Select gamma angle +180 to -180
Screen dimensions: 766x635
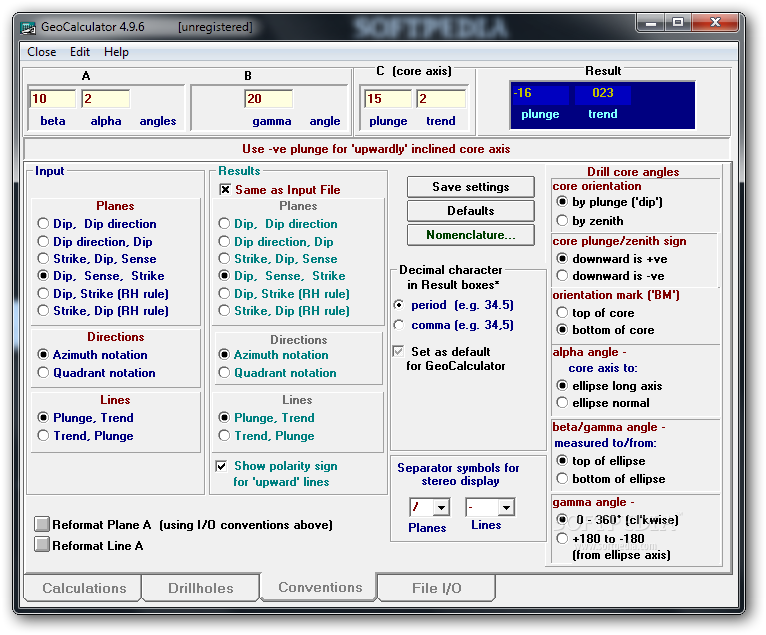point(562,539)
